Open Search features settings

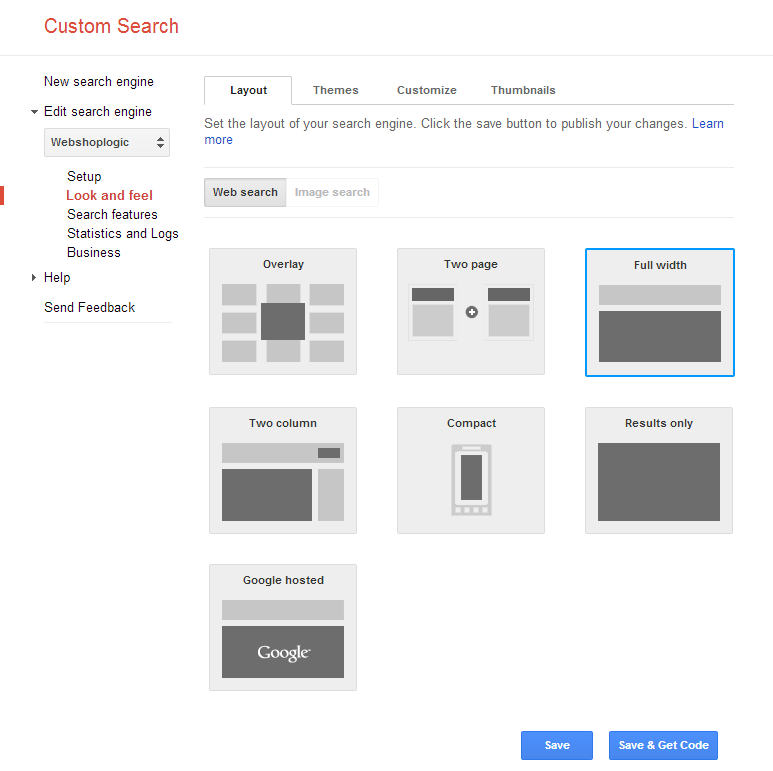pyautogui.click(x=112, y=214)
